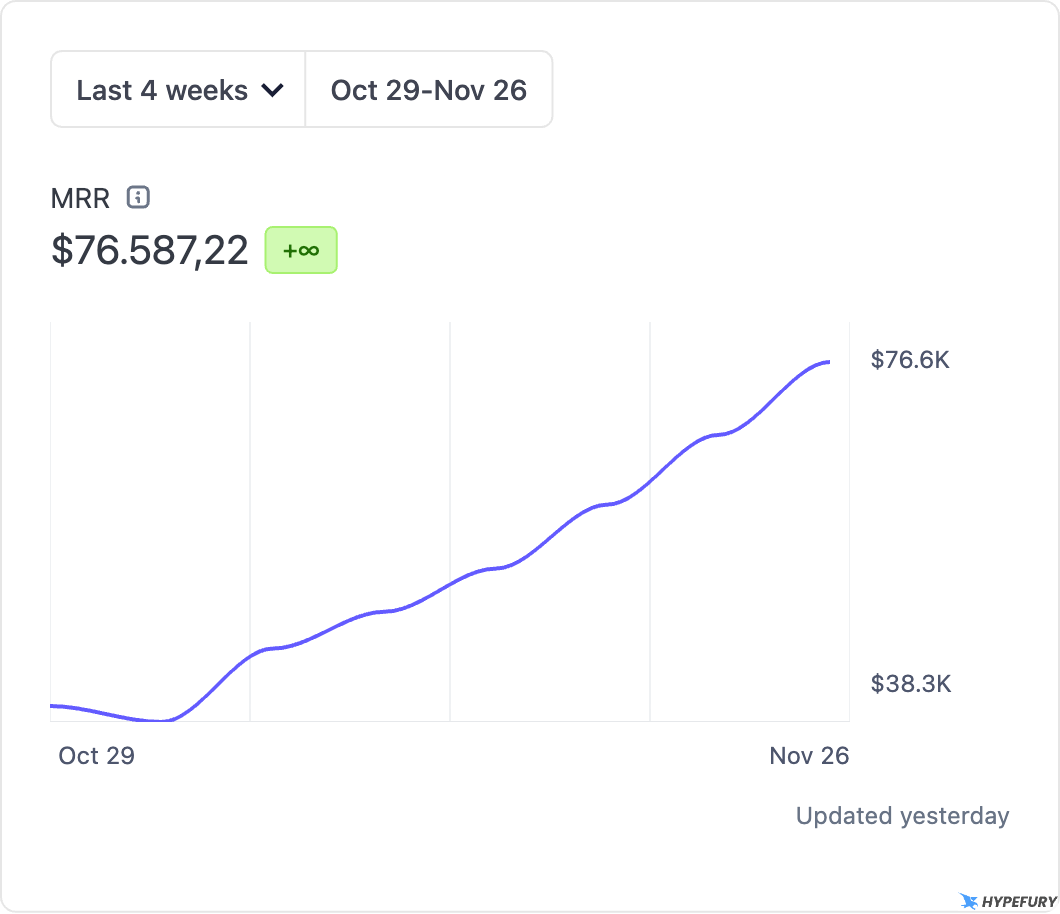Click the MRR metric label
Image resolution: width=1060 pixels, height=914 pixels.
click(80, 197)
